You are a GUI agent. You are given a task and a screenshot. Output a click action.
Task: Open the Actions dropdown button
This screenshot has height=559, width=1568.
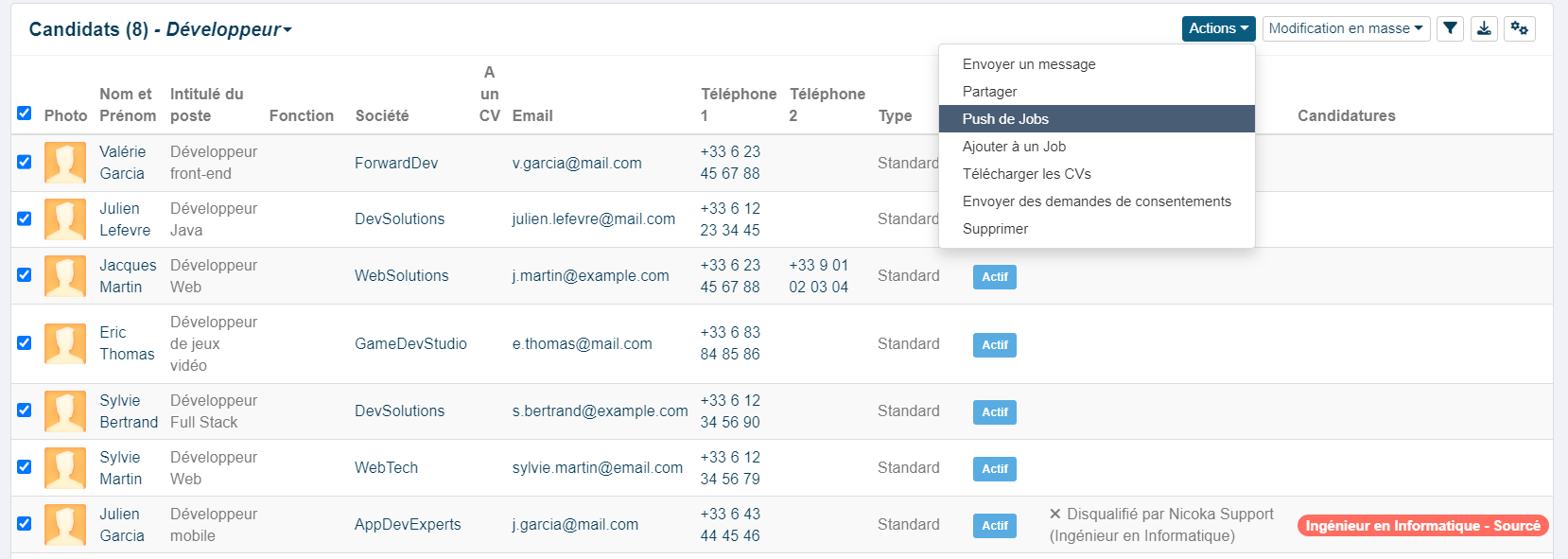pos(1218,28)
